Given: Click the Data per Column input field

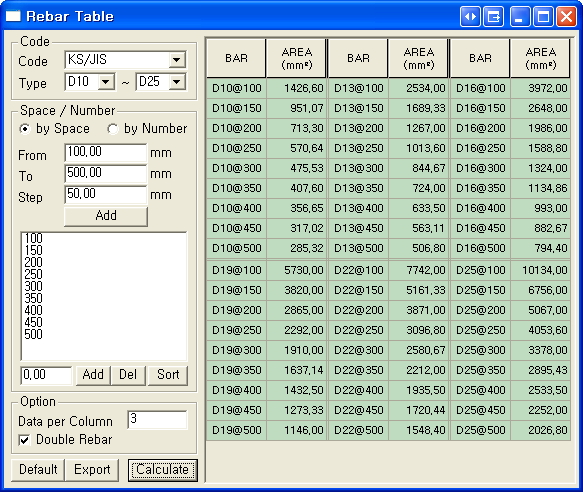Looking at the screenshot, I should (x=157, y=420).
